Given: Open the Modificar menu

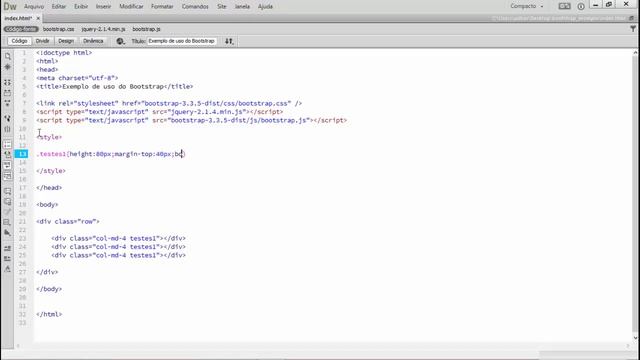Looking at the screenshot, I should pyautogui.click(x=131, y=7).
